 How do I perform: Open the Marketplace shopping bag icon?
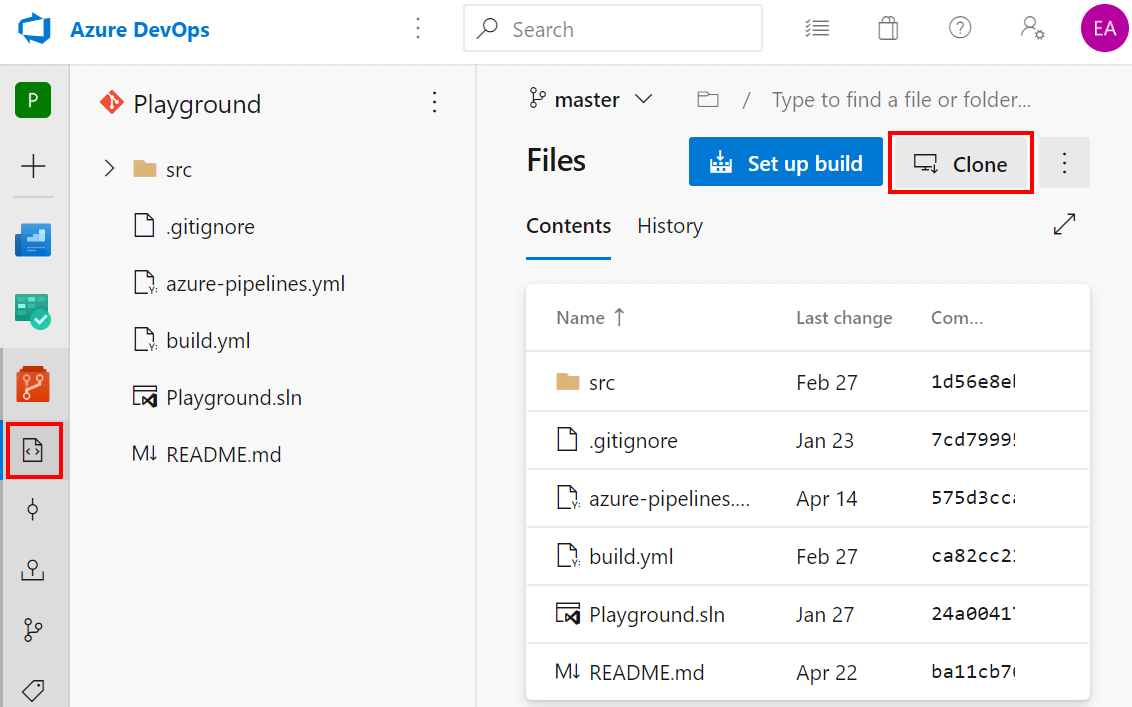(x=888, y=28)
